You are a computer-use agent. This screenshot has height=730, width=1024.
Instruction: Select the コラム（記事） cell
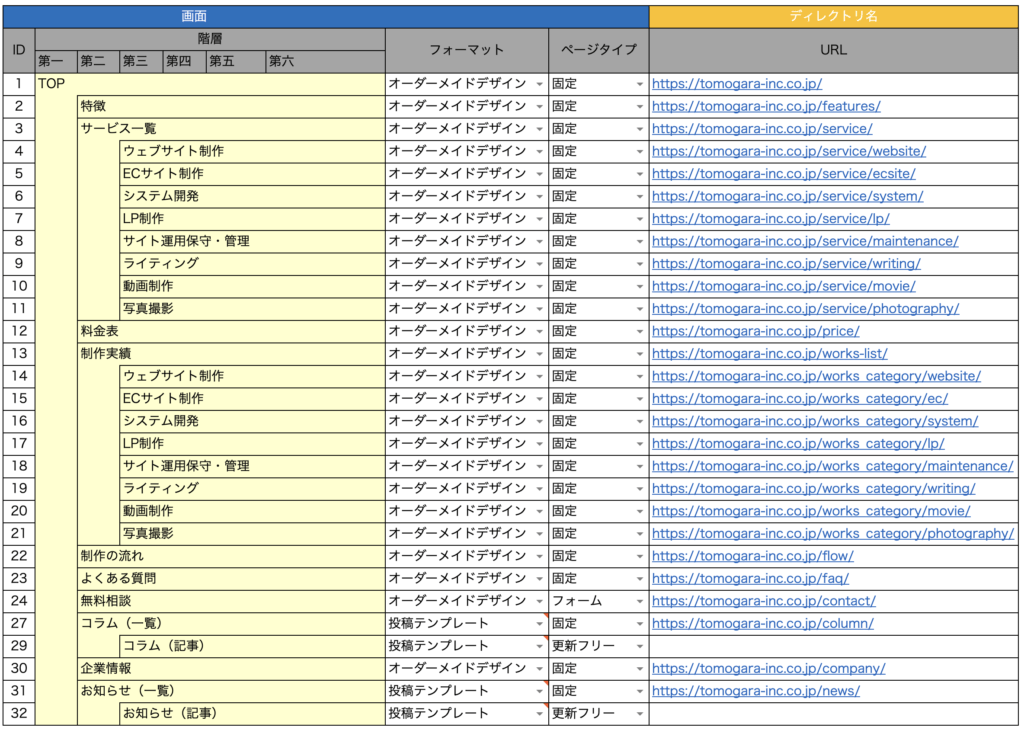point(253,646)
